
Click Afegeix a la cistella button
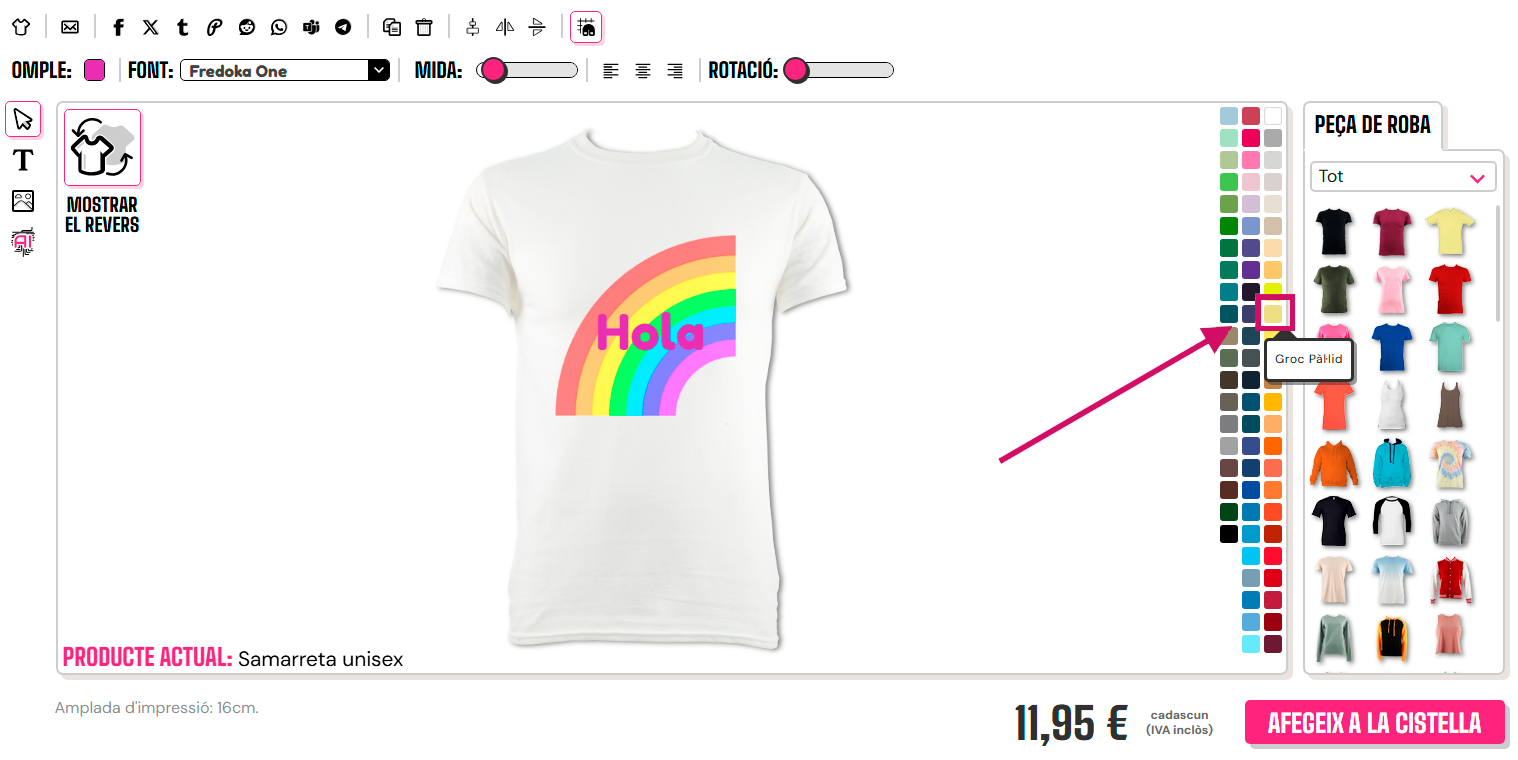(x=1374, y=722)
